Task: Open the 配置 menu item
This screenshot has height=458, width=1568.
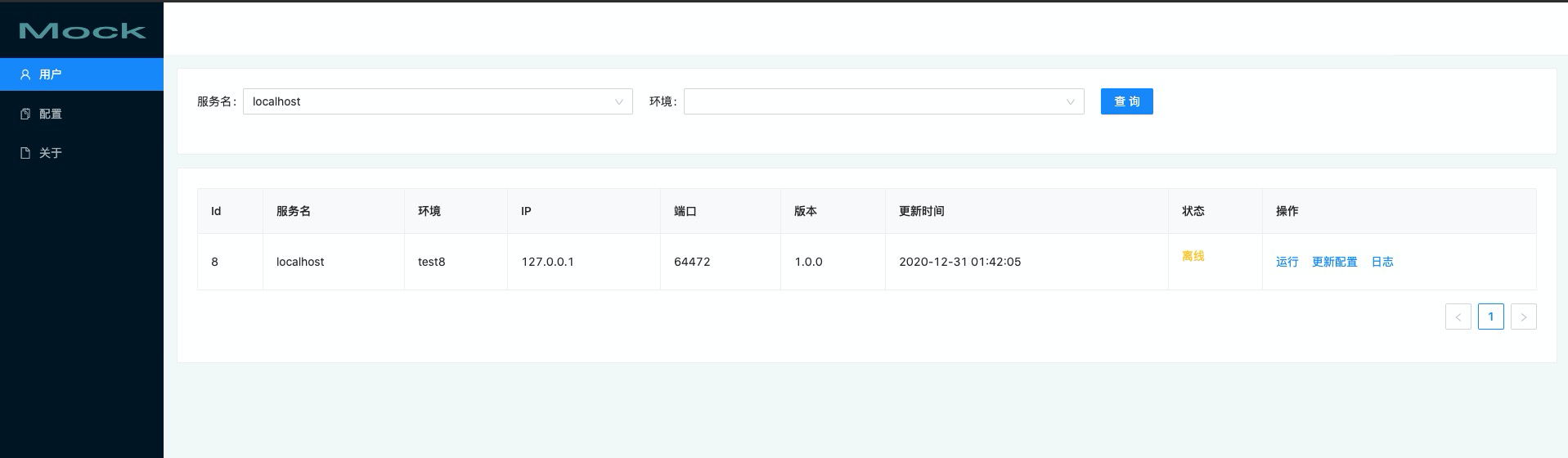Action: 82,114
